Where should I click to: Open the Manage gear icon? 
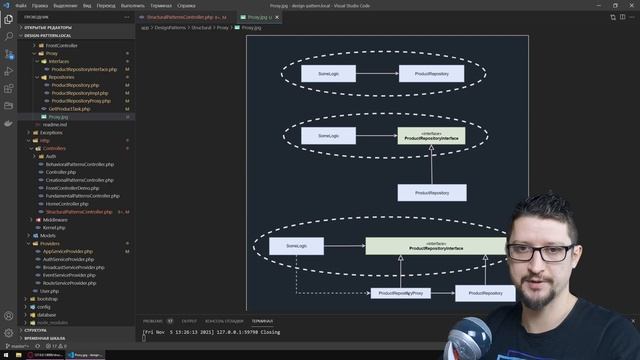click(9, 333)
